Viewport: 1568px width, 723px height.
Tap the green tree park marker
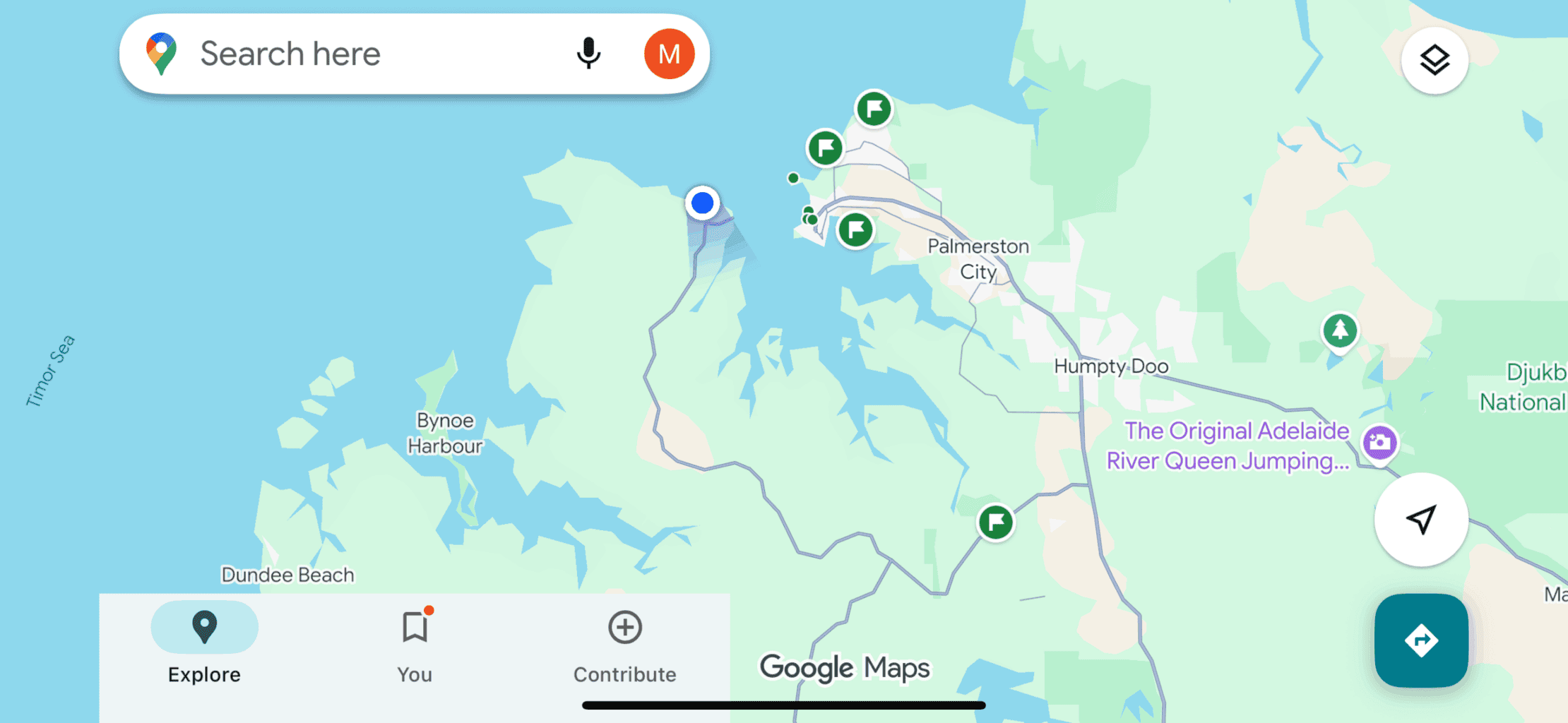(x=1340, y=330)
